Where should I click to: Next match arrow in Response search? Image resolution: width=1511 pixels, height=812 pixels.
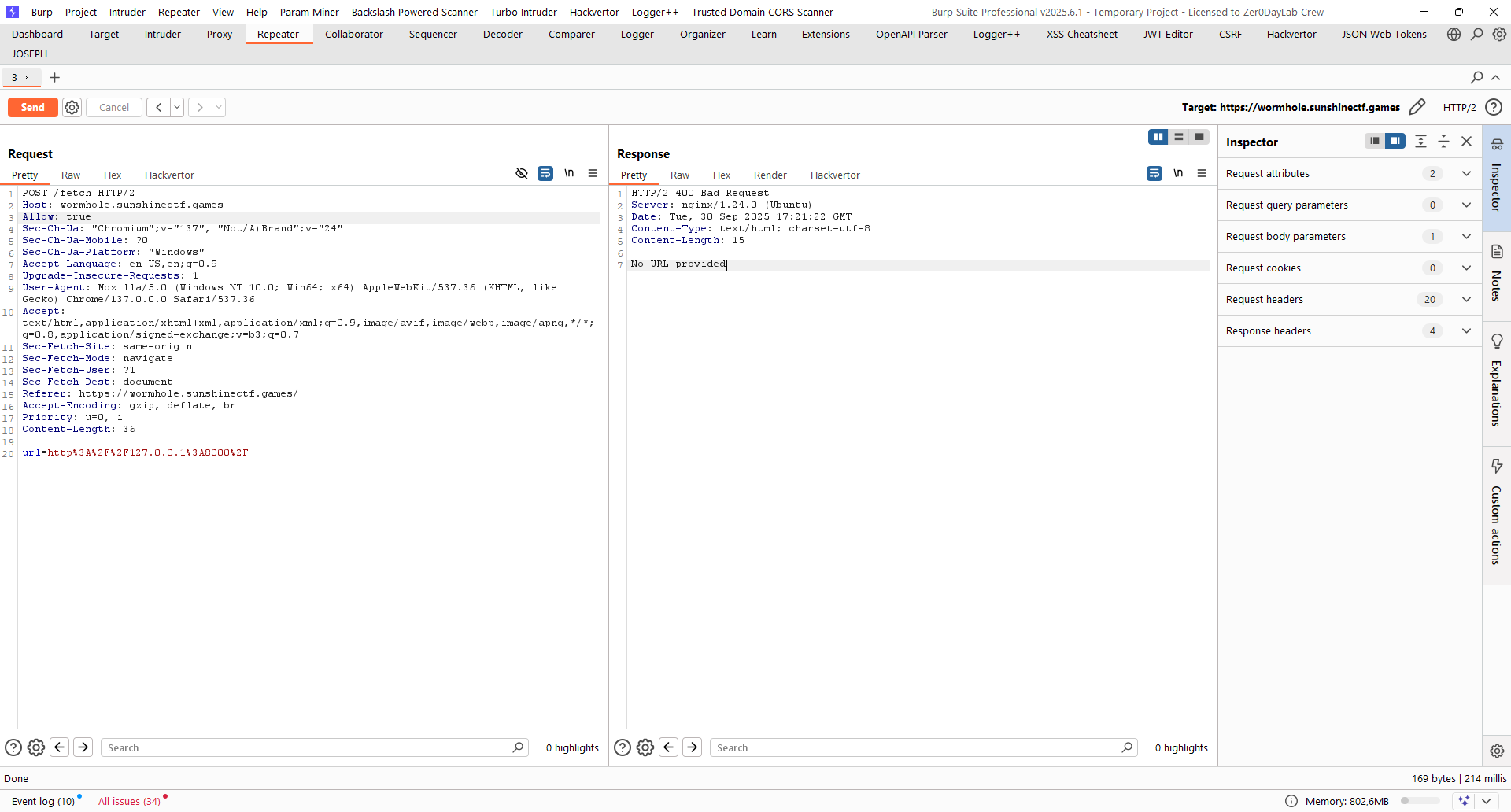(692, 747)
